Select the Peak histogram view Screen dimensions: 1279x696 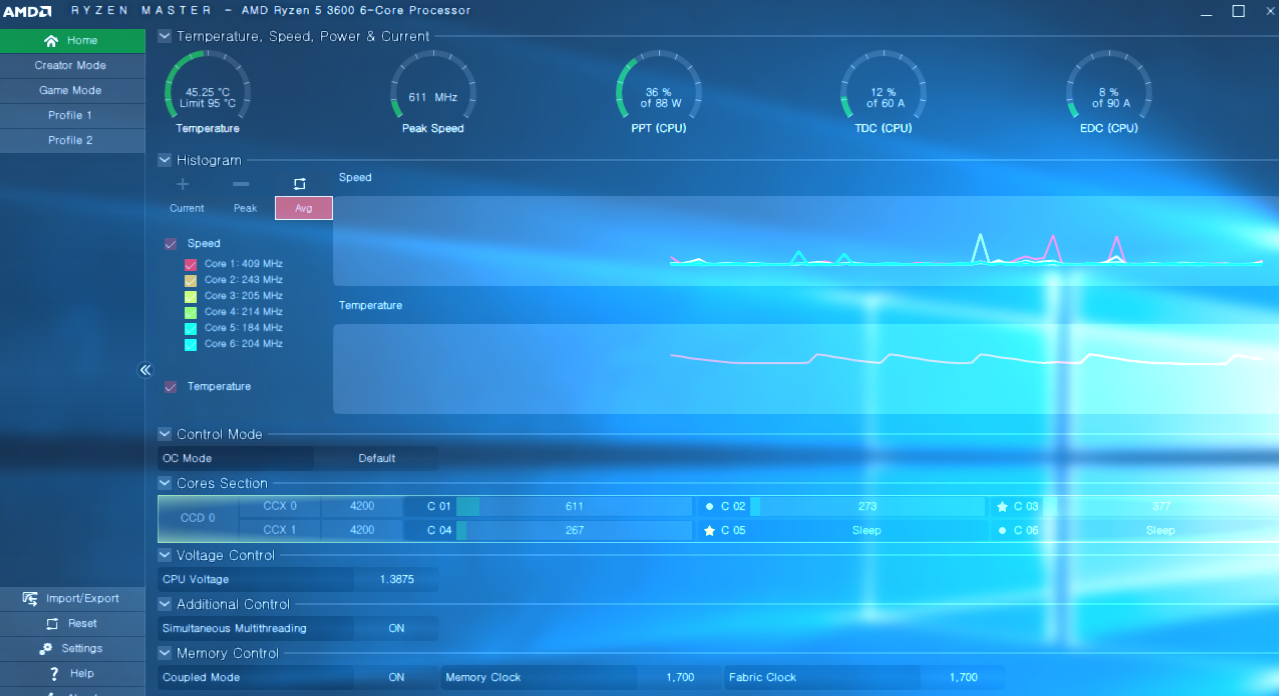245,209
